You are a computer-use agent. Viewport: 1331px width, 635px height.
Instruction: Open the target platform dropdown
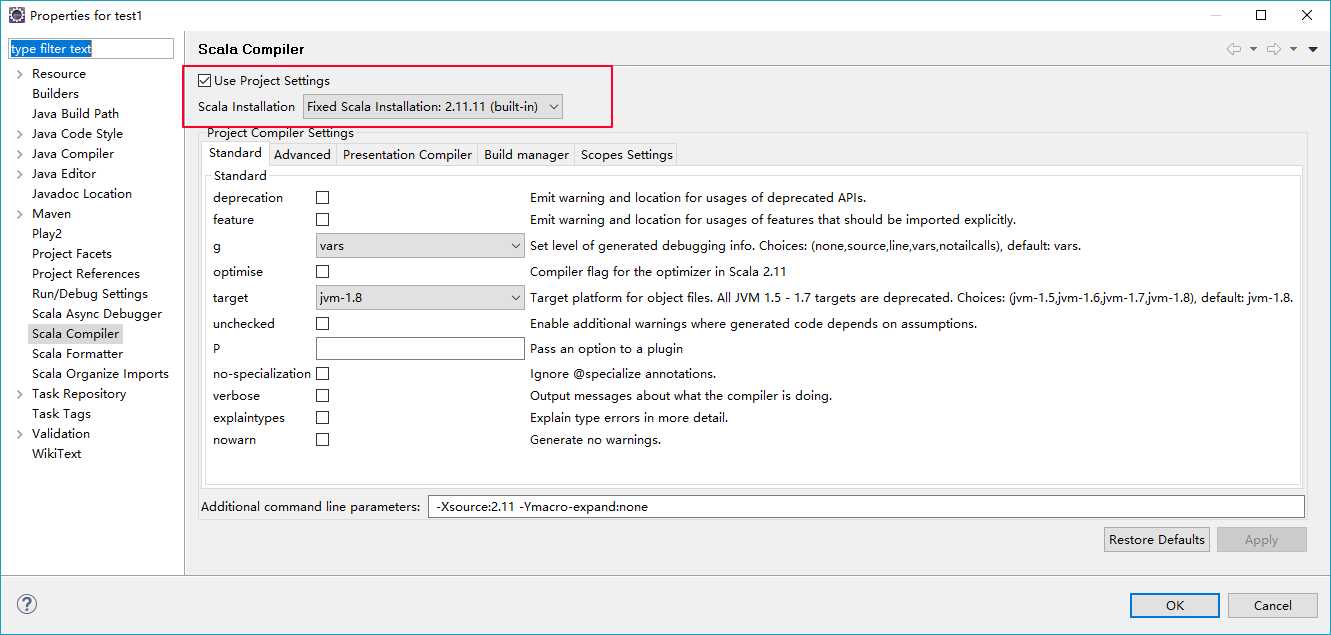pyautogui.click(x=420, y=298)
